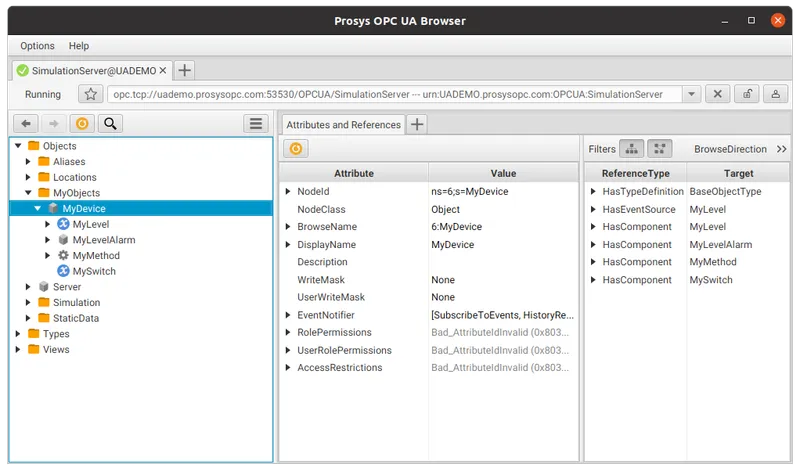The image size is (800, 471).
Task: Expand the Views folder
Action: click(x=18, y=349)
